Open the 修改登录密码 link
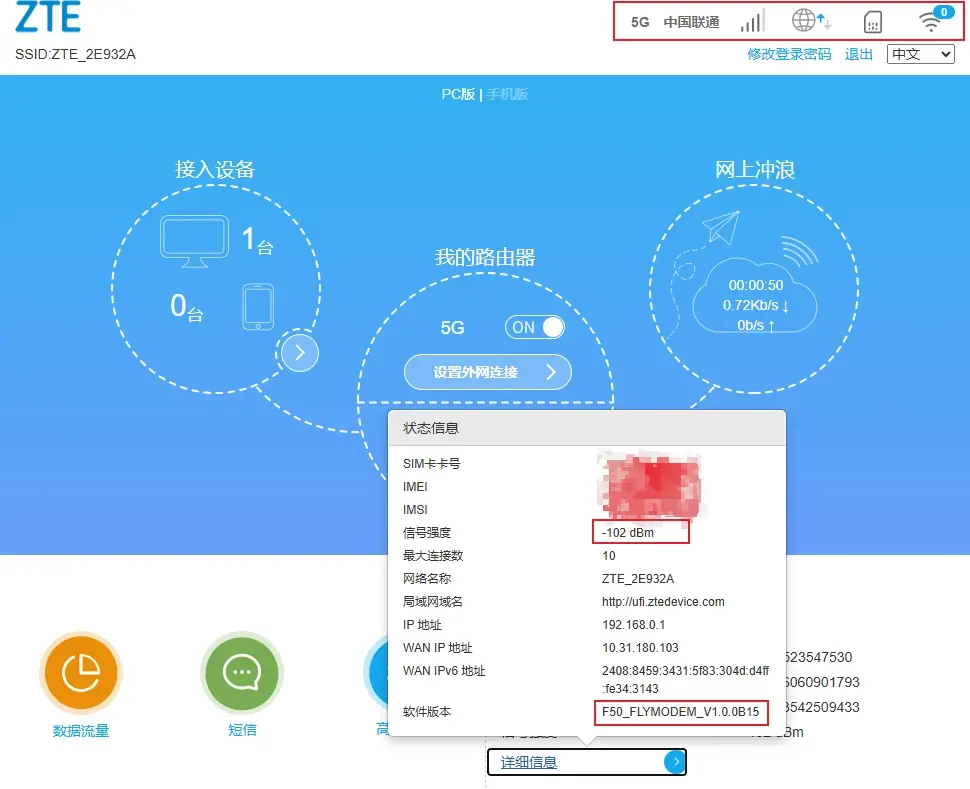The image size is (970, 789). pyautogui.click(x=789, y=54)
